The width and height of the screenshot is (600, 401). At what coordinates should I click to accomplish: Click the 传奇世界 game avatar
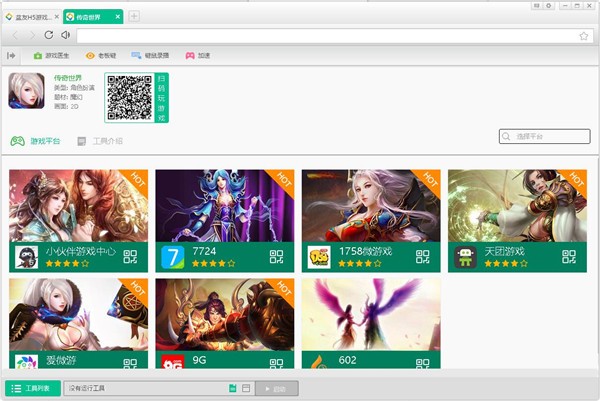[x=26, y=91]
